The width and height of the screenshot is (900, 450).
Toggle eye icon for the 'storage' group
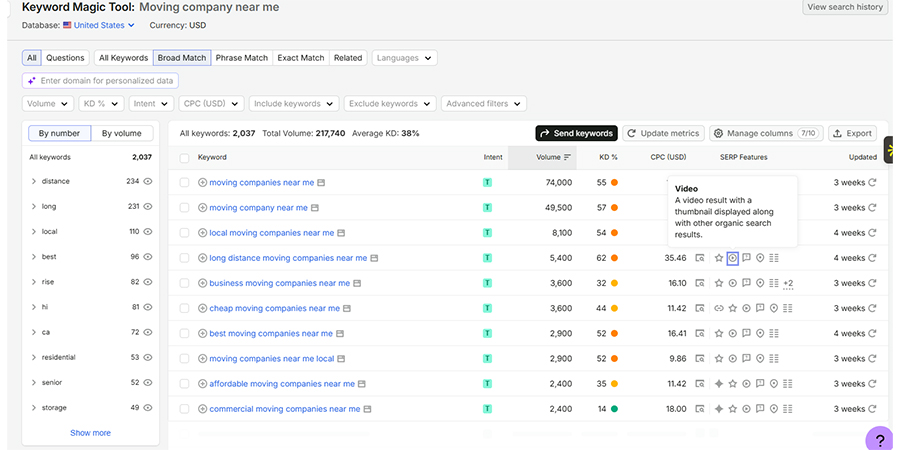pyautogui.click(x=148, y=408)
